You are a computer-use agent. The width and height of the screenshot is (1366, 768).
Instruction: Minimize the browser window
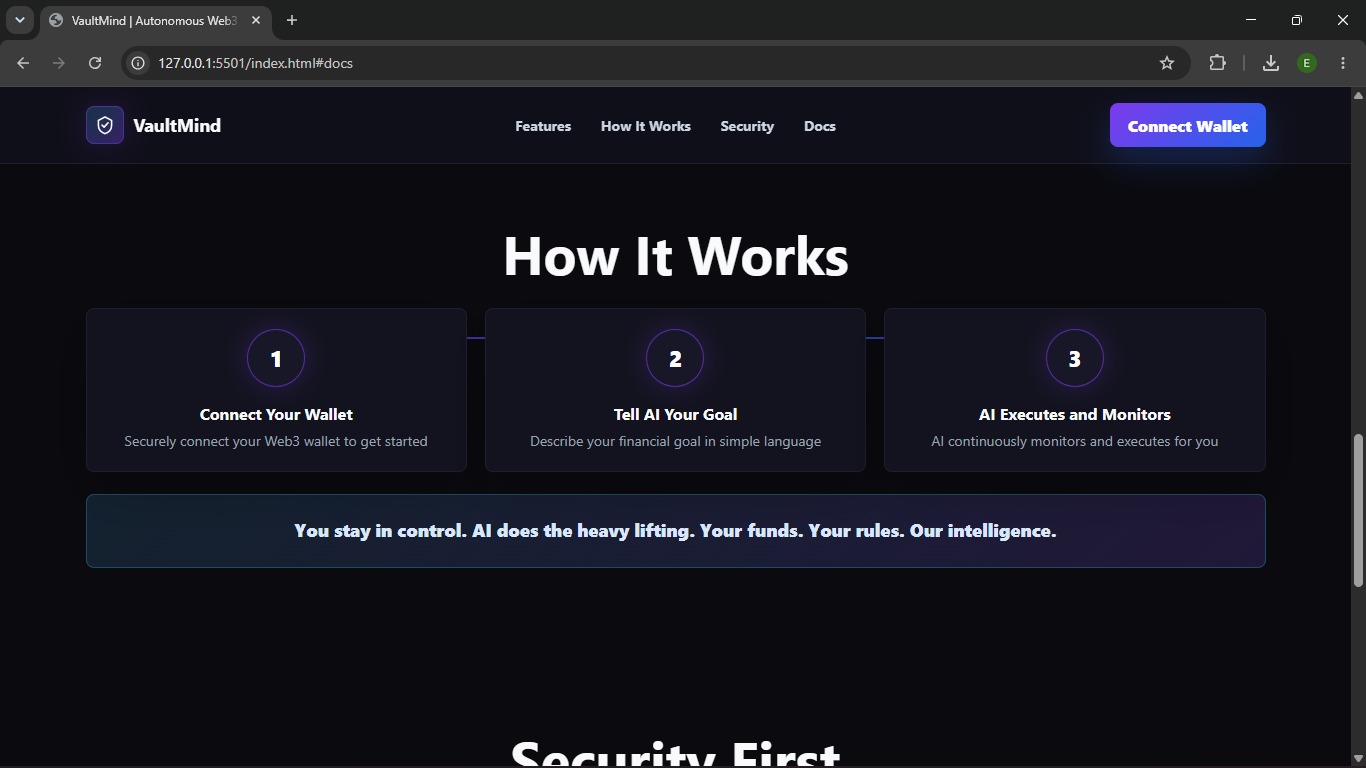pyautogui.click(x=1251, y=20)
